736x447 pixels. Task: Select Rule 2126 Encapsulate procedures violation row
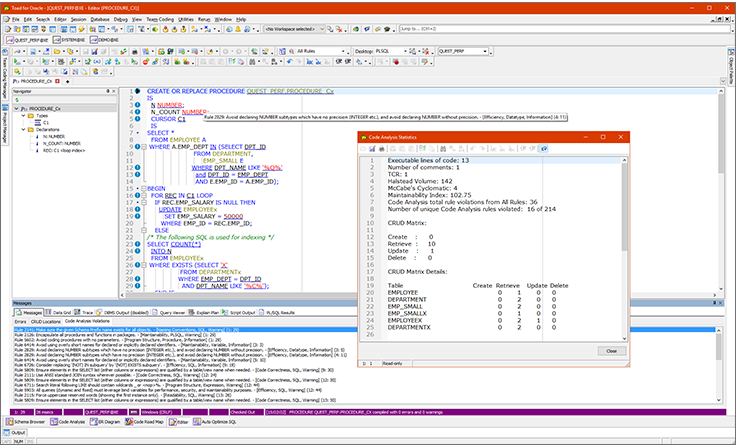tap(364, 335)
